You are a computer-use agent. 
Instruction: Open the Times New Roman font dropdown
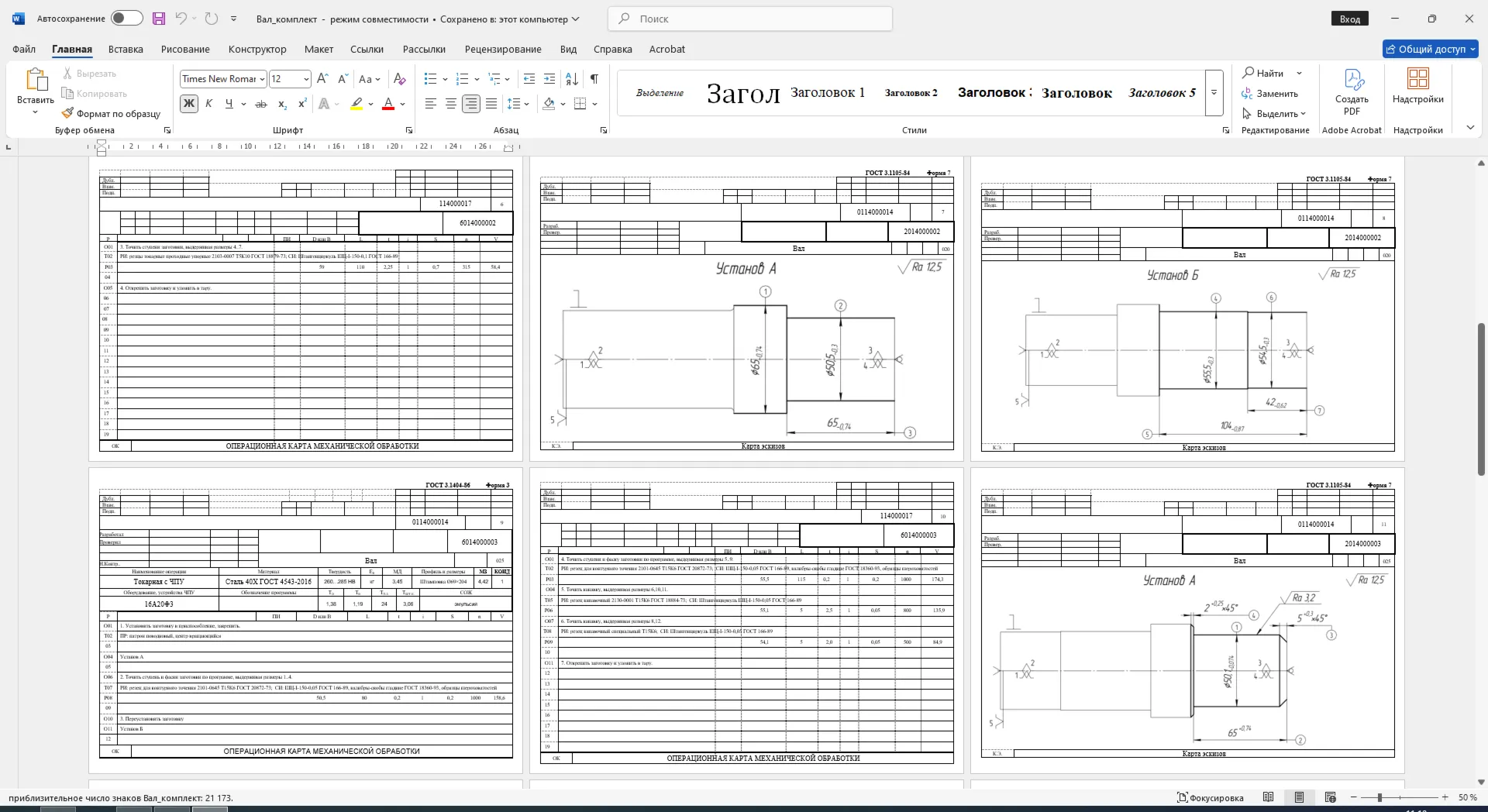[x=263, y=79]
